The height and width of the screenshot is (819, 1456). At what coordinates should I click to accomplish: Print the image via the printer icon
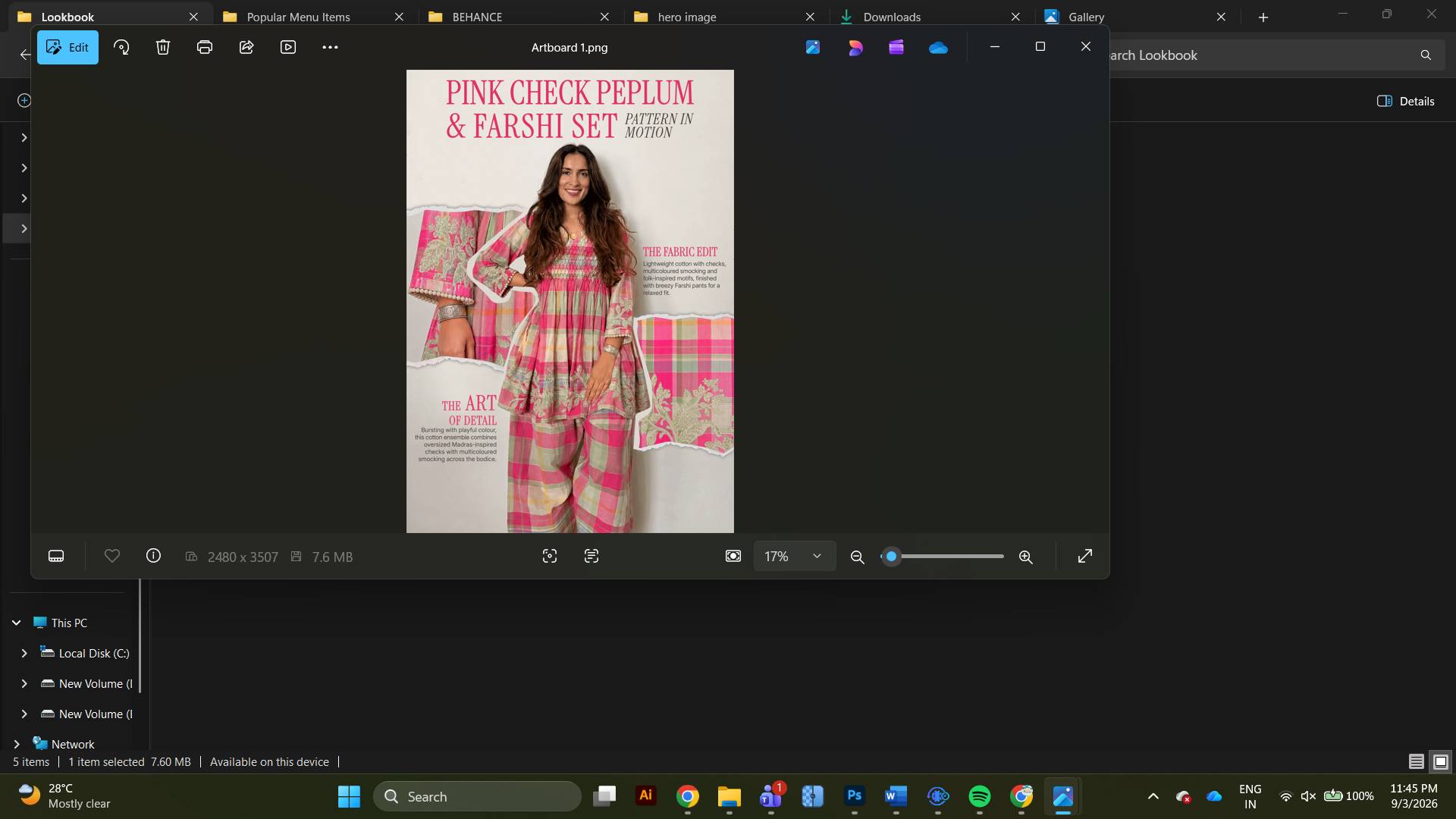205,47
